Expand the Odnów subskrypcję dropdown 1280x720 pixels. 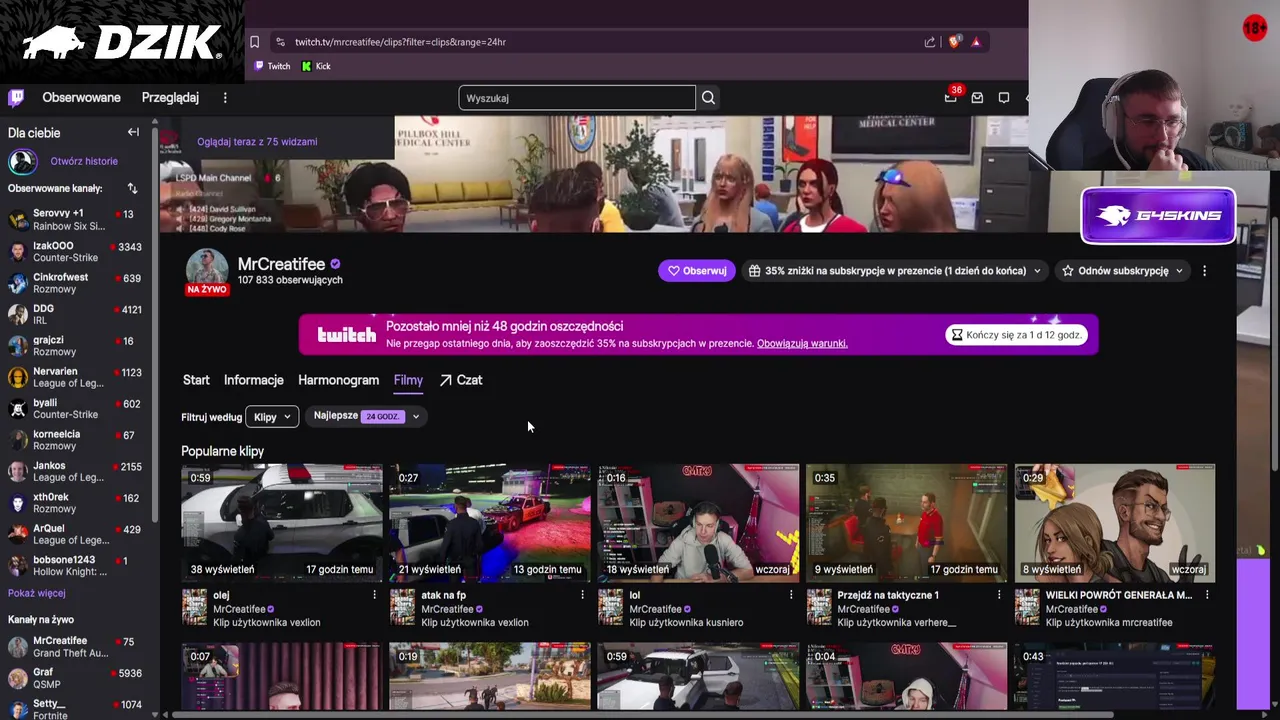1122,271
